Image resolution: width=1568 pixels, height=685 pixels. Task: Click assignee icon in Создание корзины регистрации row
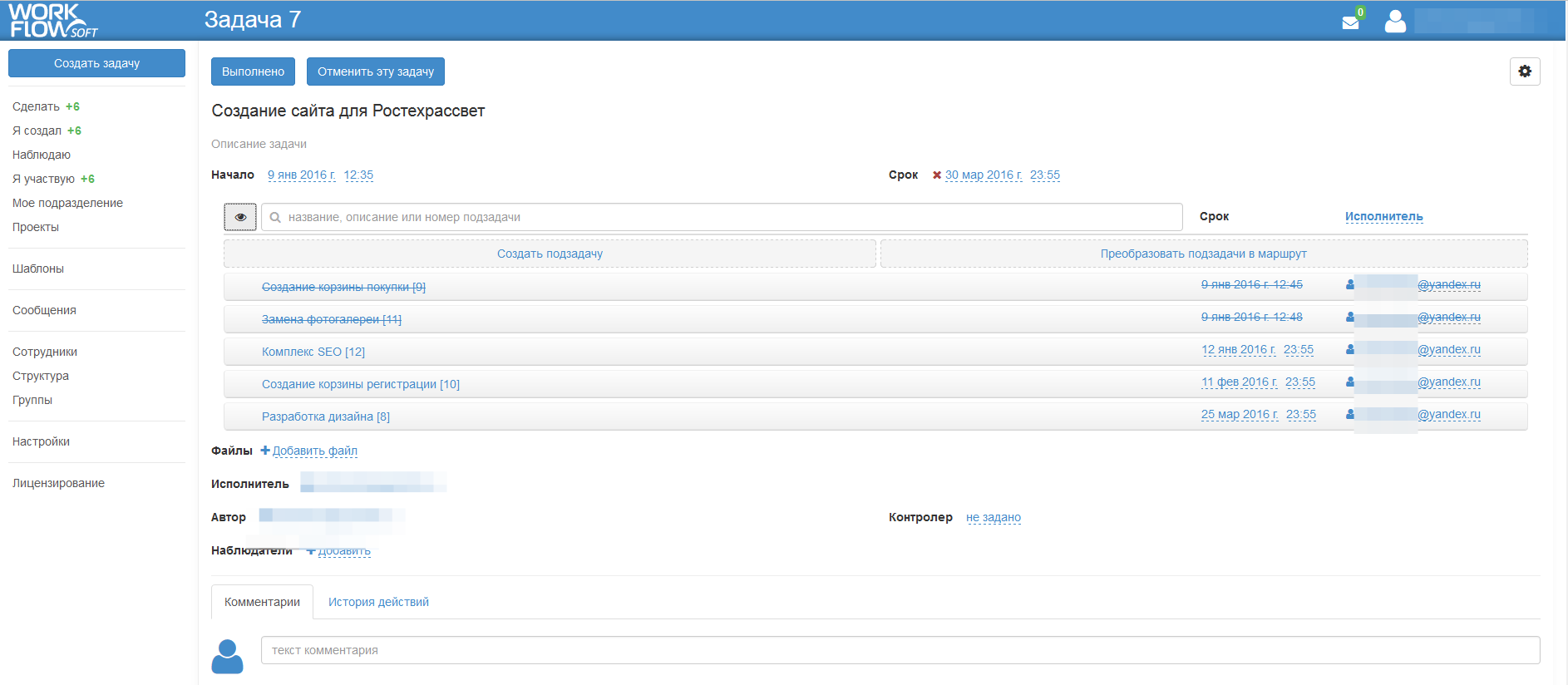(x=1350, y=382)
